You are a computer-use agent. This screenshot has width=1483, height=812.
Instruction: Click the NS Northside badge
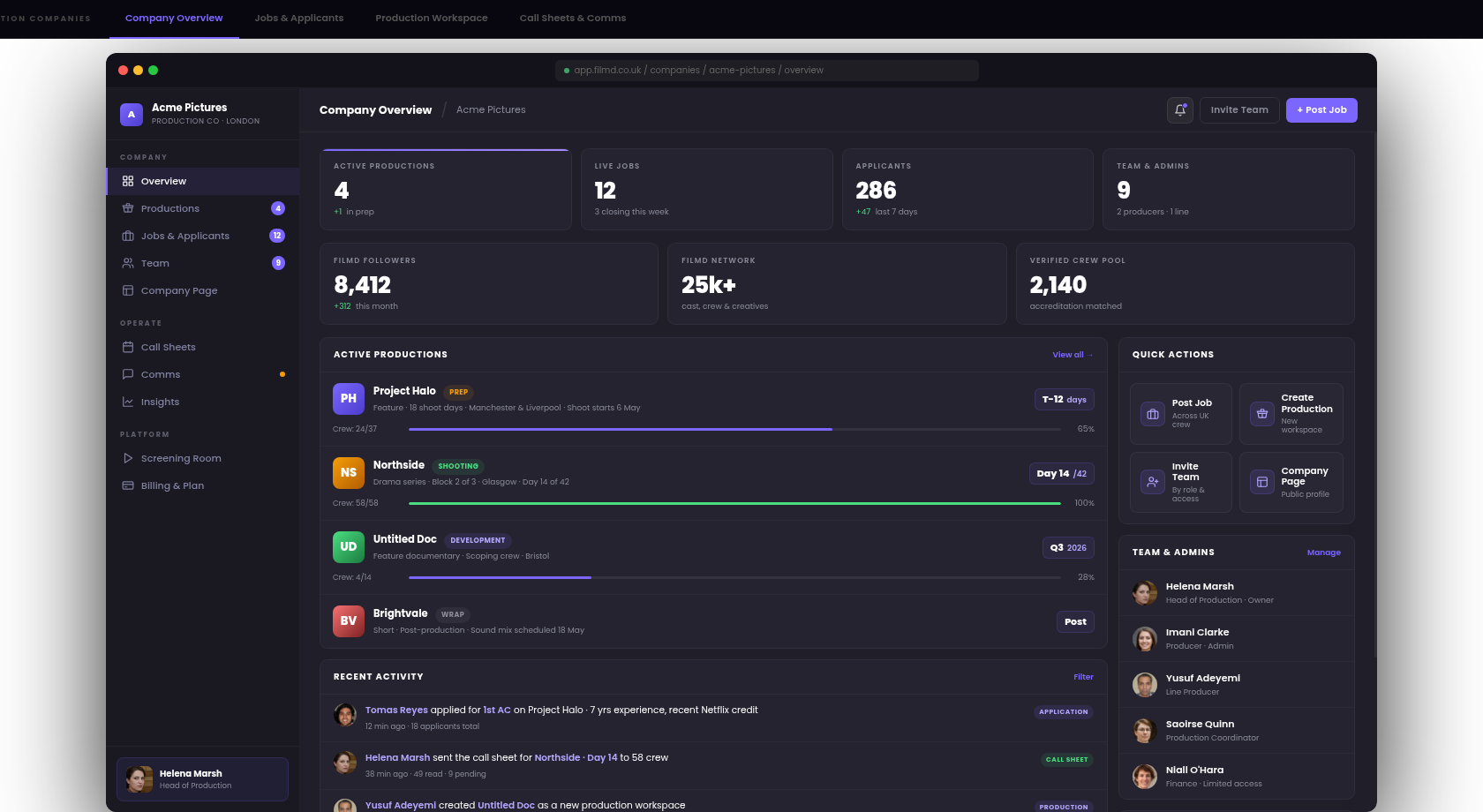coord(349,473)
